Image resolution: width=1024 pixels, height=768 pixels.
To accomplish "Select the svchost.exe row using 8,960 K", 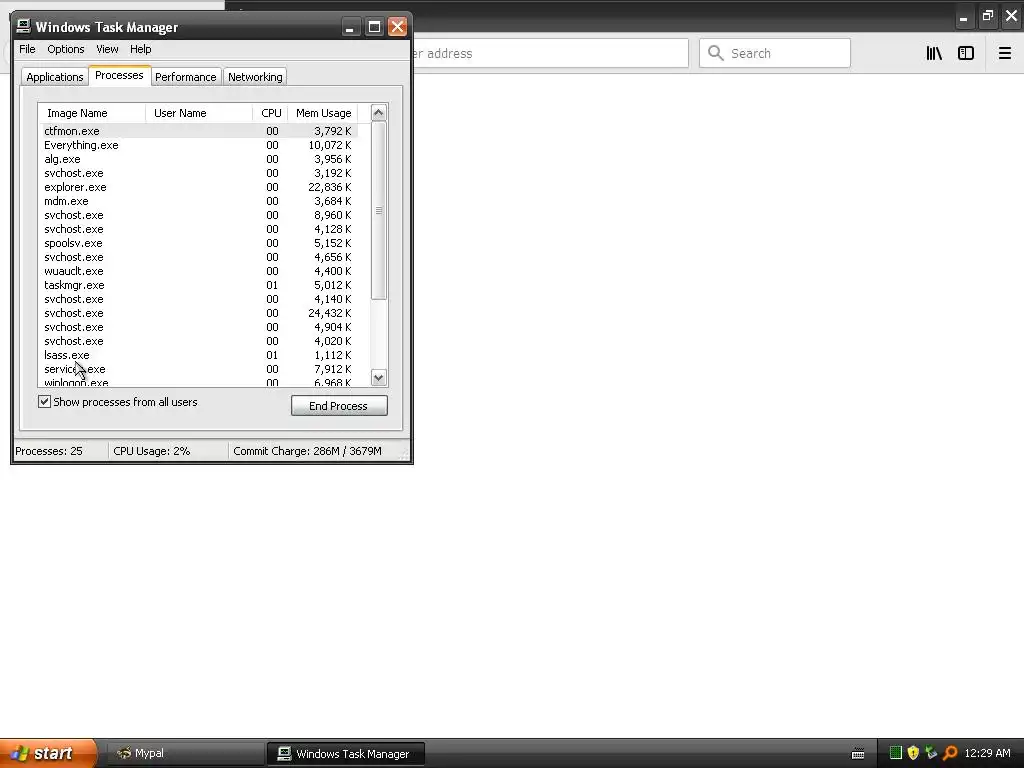I will pyautogui.click(x=198, y=215).
